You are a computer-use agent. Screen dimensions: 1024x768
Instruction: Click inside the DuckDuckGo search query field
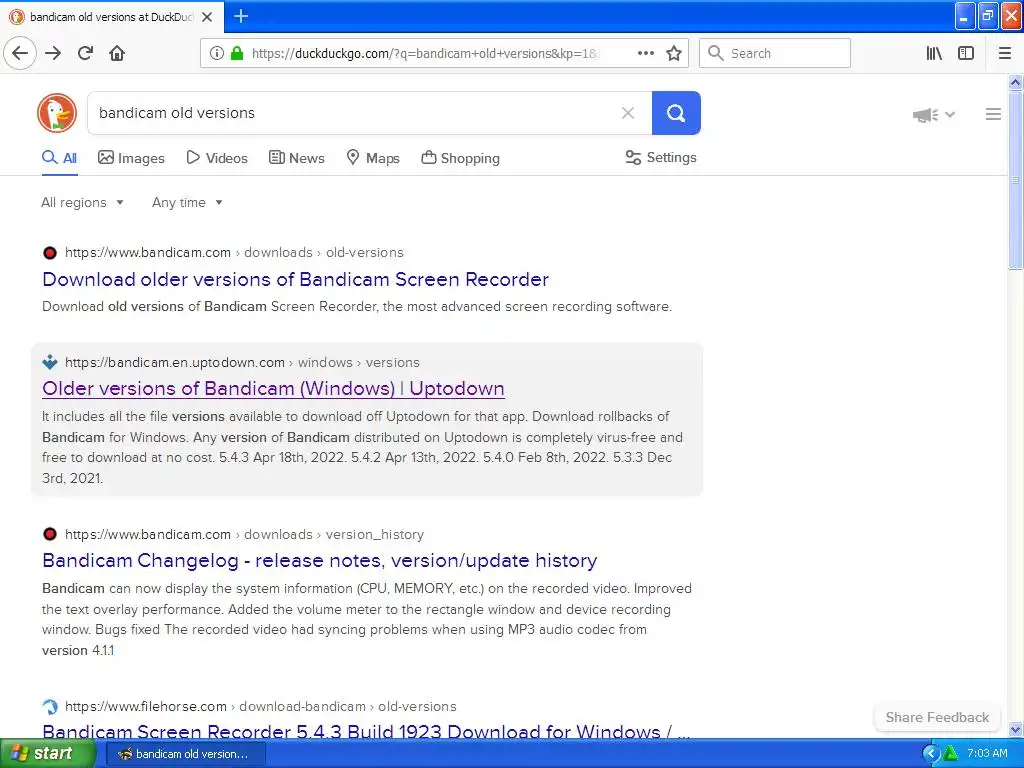(353, 113)
